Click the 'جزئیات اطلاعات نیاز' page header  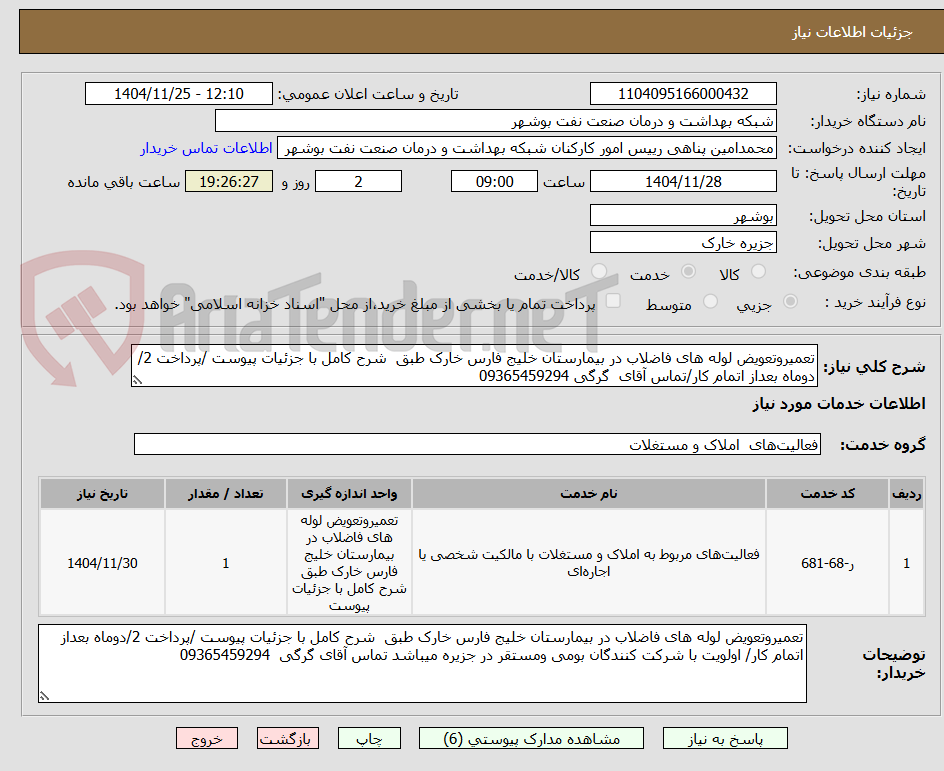coord(852,32)
